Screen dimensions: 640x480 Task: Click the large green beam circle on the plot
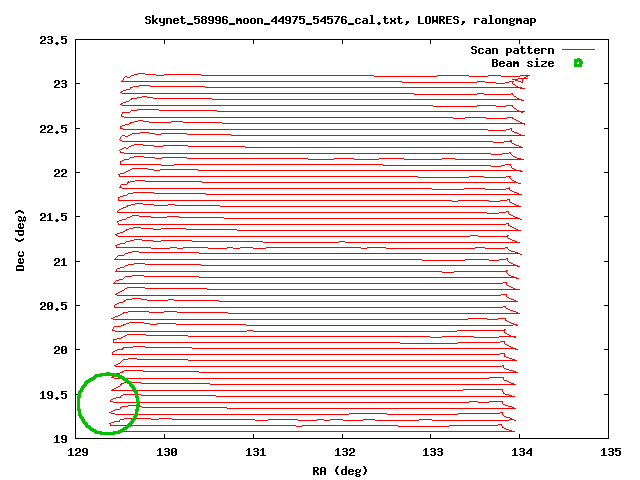coord(108,403)
